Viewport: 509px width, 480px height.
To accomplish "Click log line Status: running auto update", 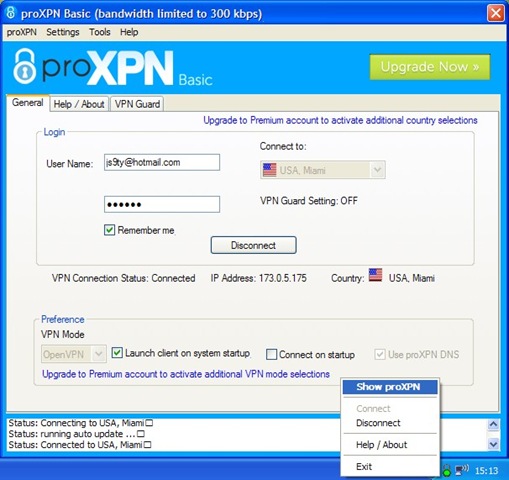I will tap(76, 434).
